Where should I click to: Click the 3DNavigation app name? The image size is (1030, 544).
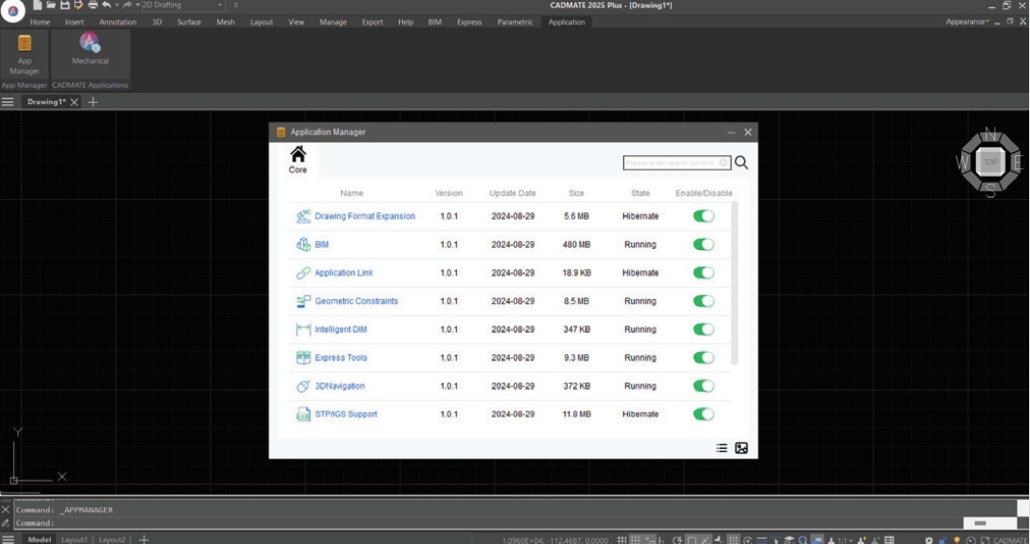(x=339, y=386)
